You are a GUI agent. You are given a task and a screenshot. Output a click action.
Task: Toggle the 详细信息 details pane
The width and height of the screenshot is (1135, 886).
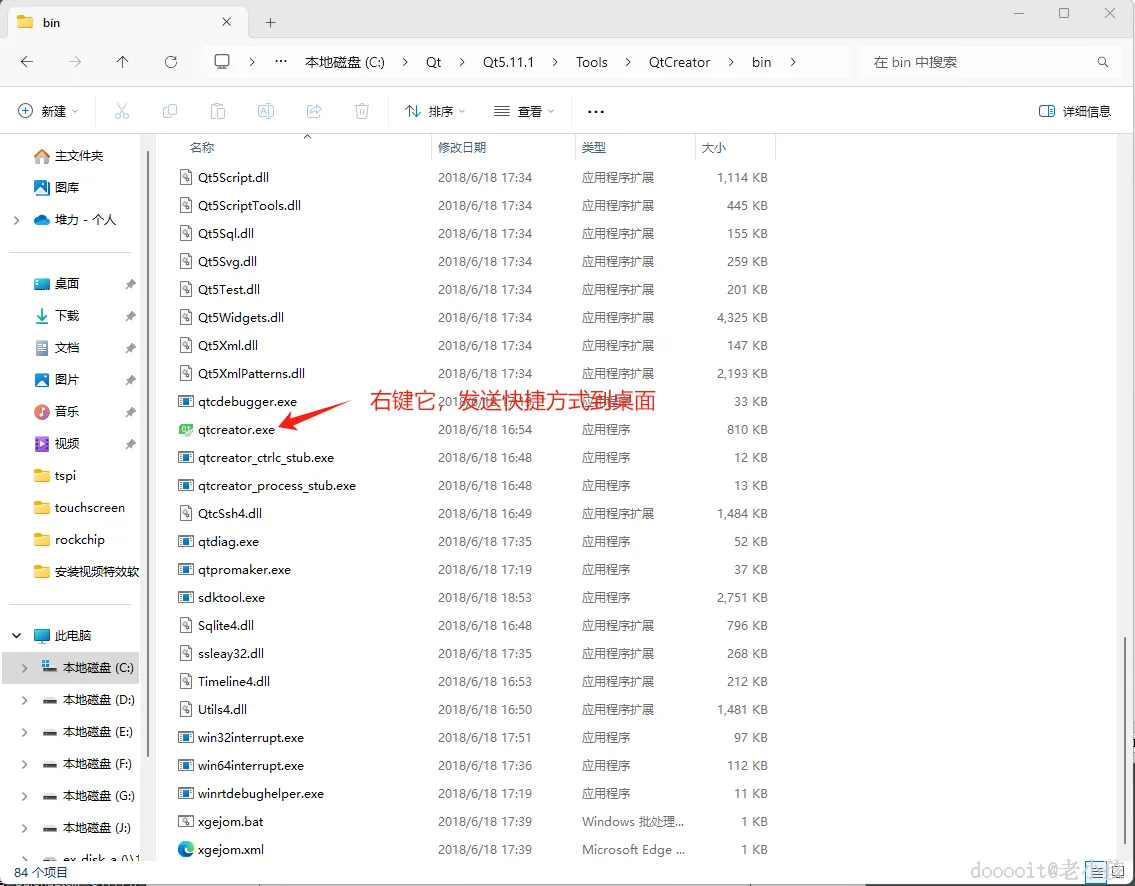[1075, 111]
